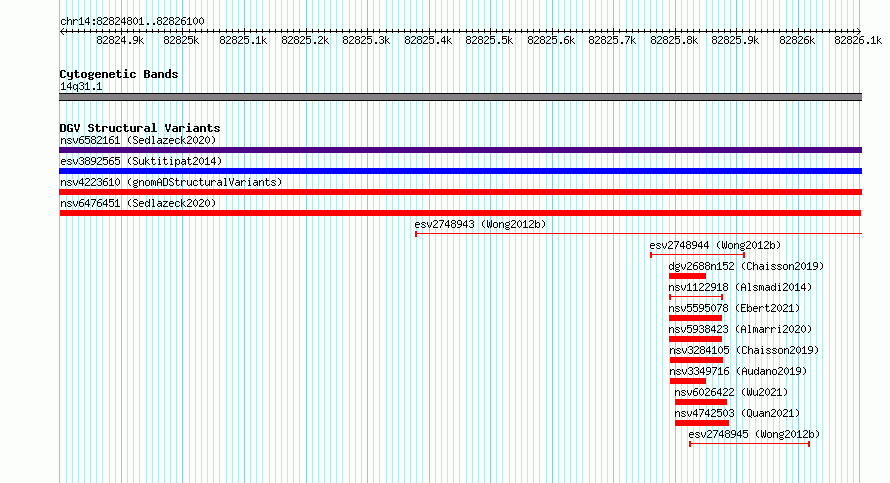Open the nsv1122918 (Alsmadi2014) label
Image resolution: width=890 pixels, height=483 pixels.
pyautogui.click(x=740, y=287)
